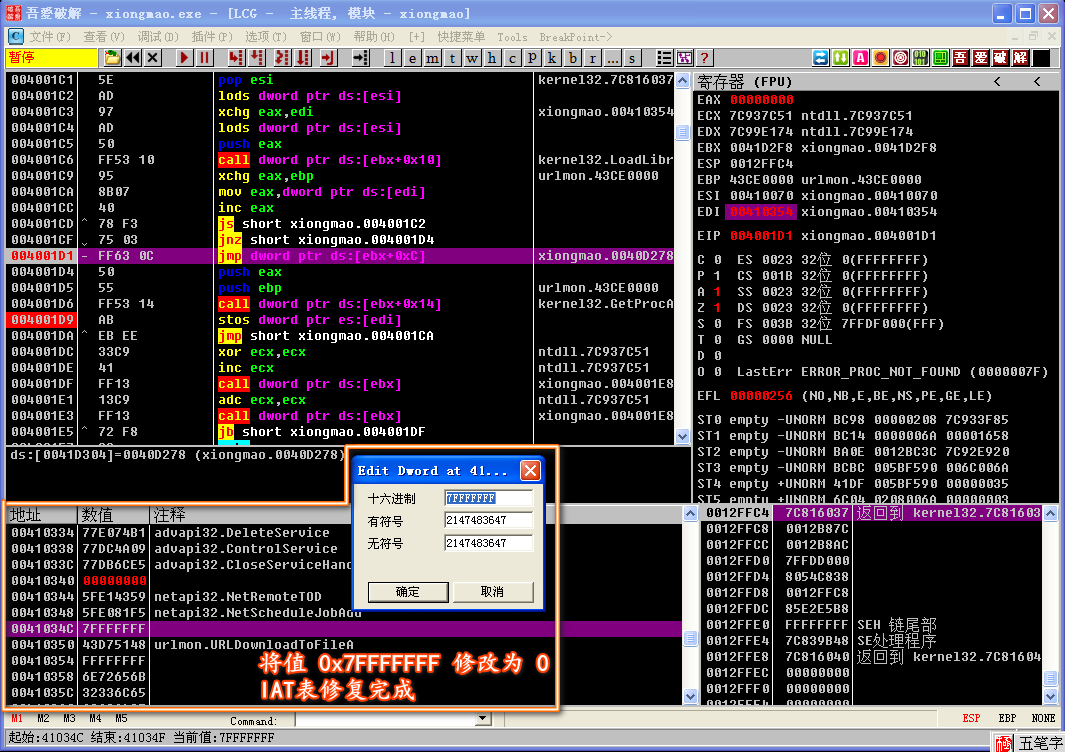Open the Command box dropdown arrow
This screenshot has height=752, width=1065.
tap(483, 719)
